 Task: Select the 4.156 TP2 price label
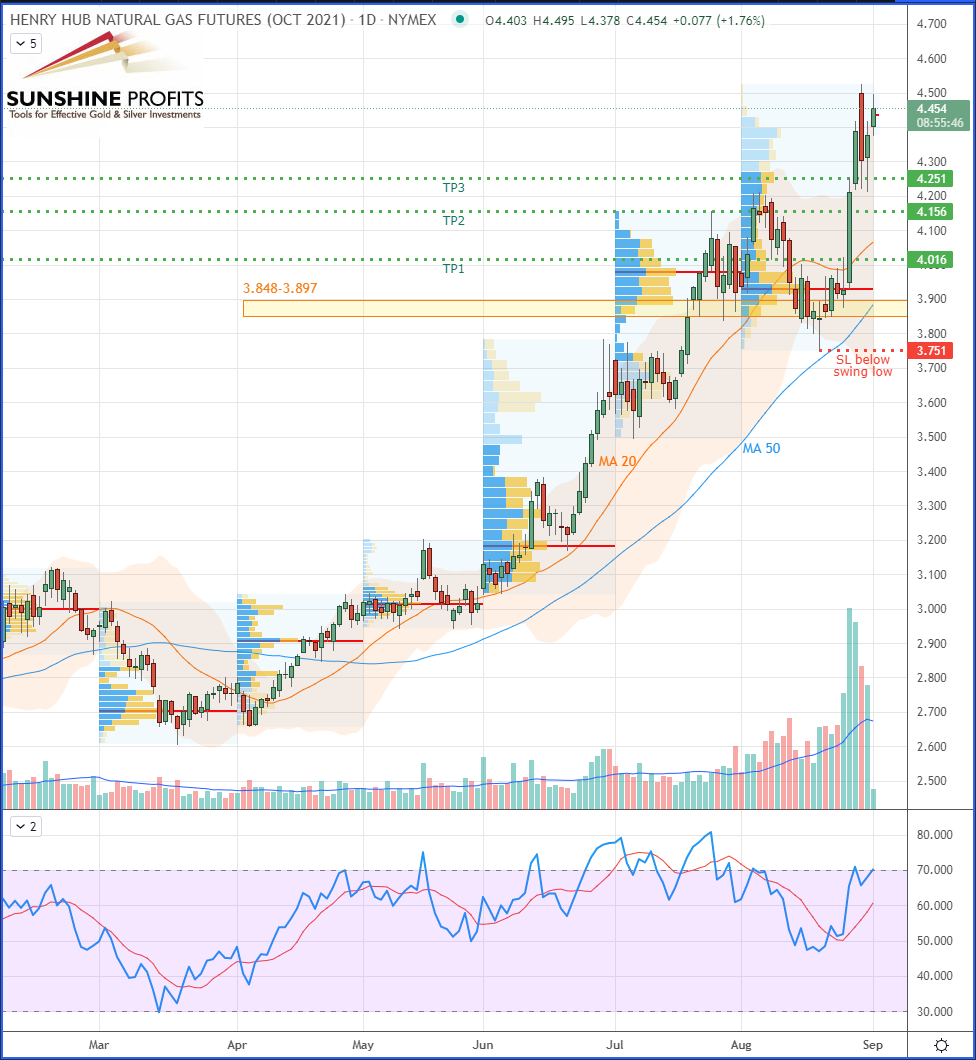click(x=931, y=212)
